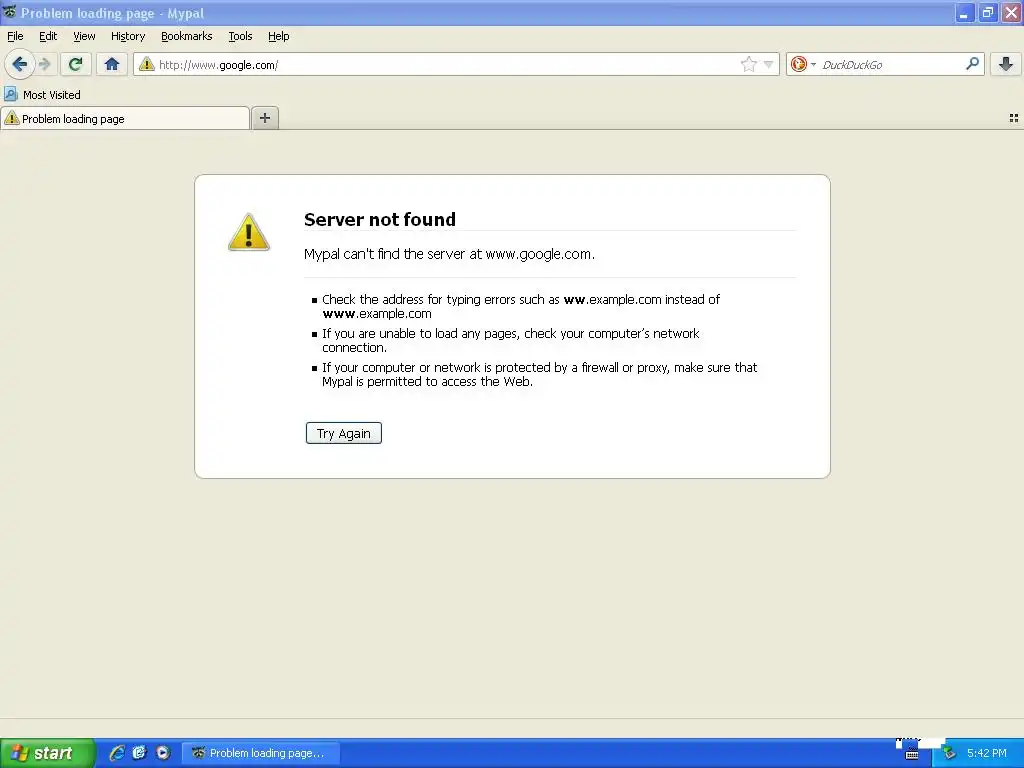Open the Home page via house icon
The width and height of the screenshot is (1024, 768).
pos(112,64)
